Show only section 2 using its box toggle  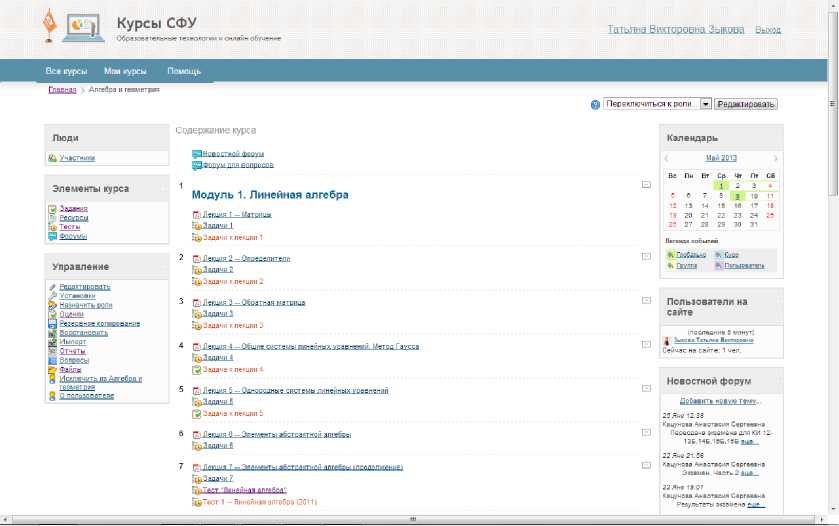tap(646, 256)
